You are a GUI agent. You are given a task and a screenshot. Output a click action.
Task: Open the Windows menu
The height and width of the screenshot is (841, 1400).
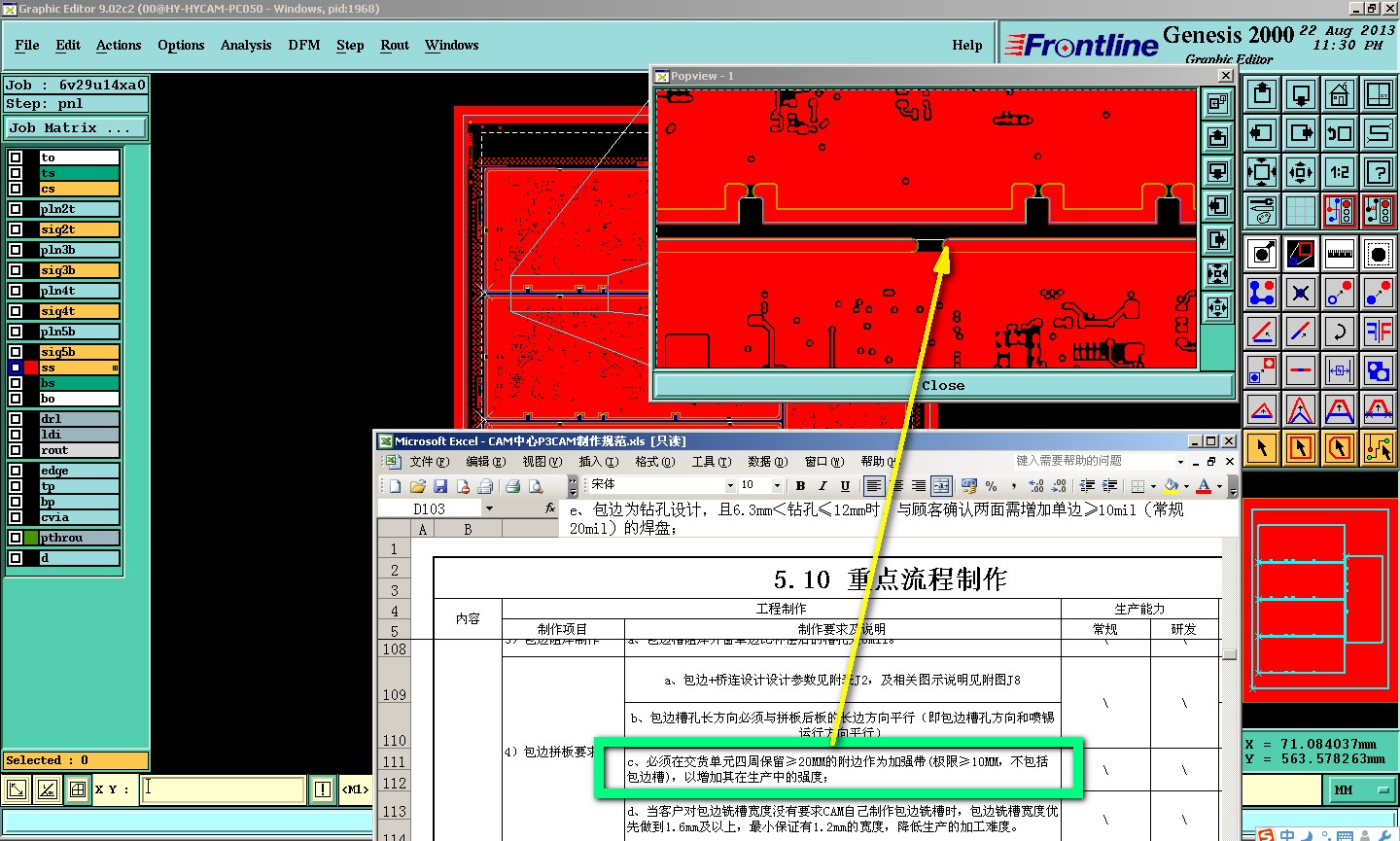point(452,45)
